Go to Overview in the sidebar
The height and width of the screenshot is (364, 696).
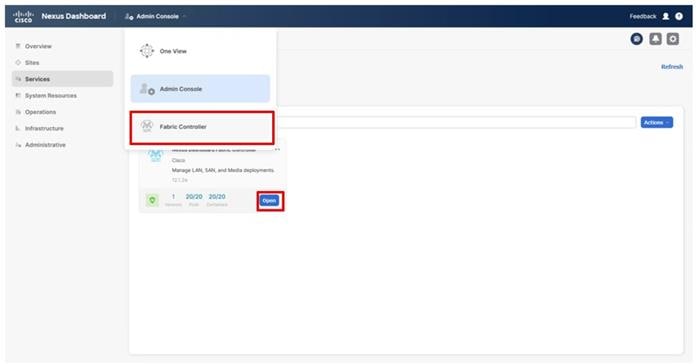tap(38, 46)
